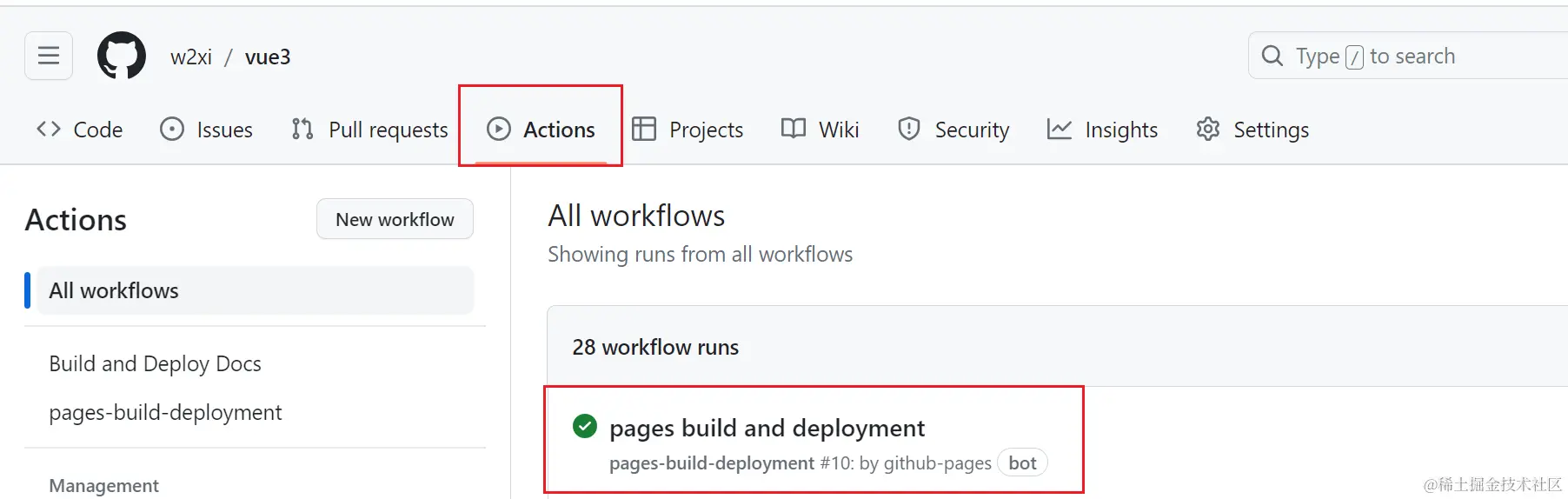Image resolution: width=1568 pixels, height=499 pixels.
Task: Select All workflows in the sidebar
Action: click(254, 290)
